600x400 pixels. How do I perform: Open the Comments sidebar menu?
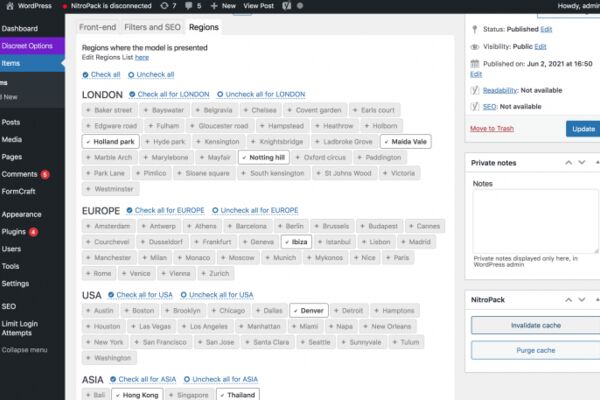[x=20, y=175]
